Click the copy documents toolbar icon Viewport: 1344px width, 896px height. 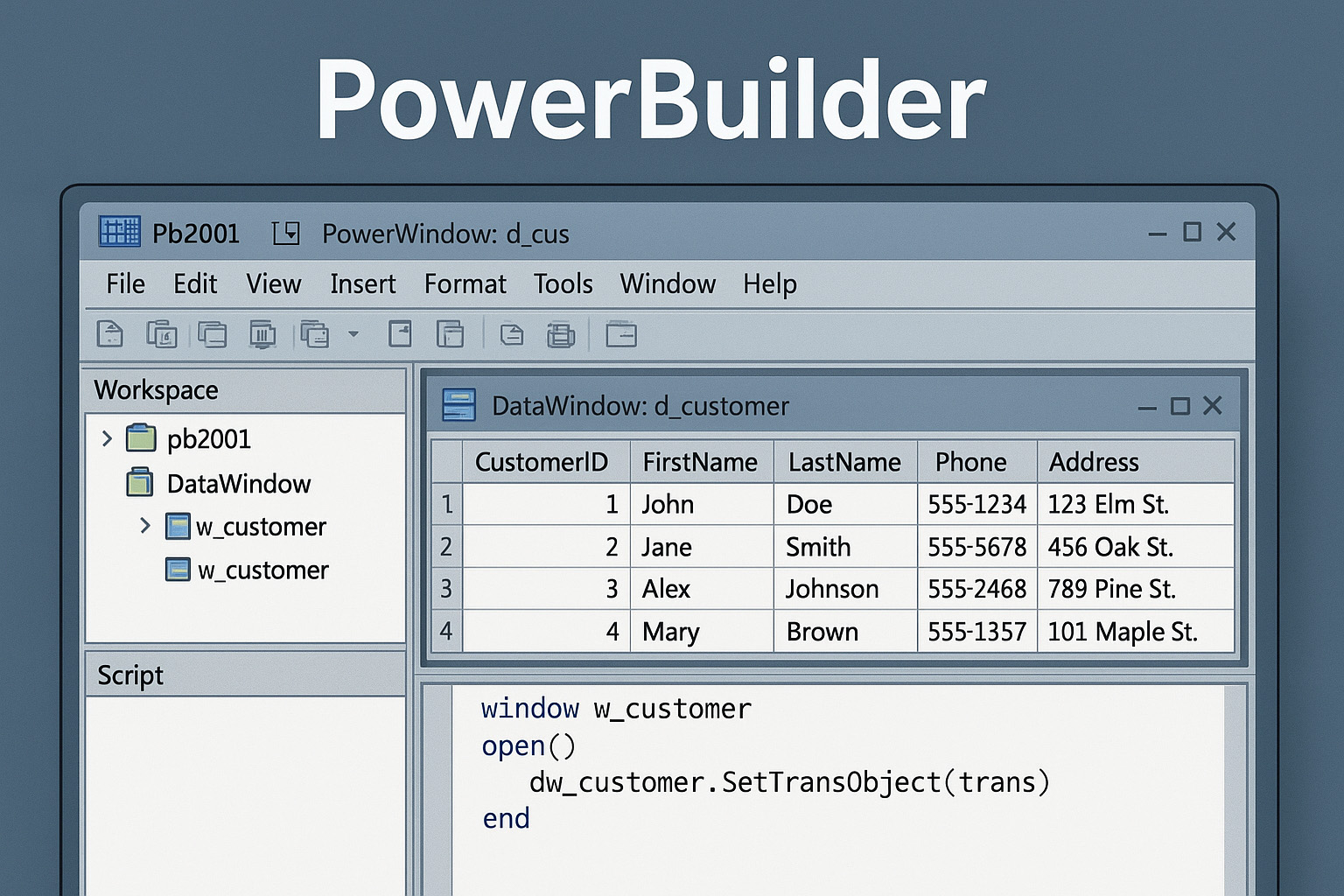[162, 334]
